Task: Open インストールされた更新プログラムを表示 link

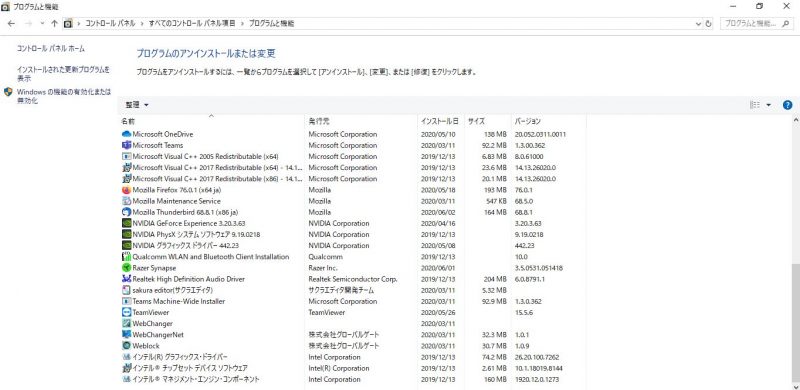Action: click(63, 74)
